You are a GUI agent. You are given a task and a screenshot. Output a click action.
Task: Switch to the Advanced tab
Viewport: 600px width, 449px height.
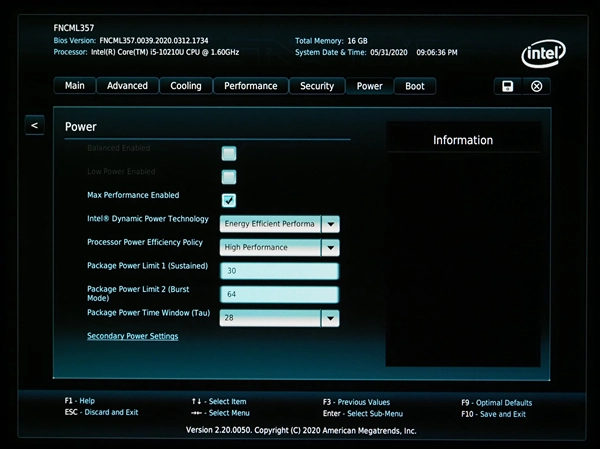pos(127,86)
